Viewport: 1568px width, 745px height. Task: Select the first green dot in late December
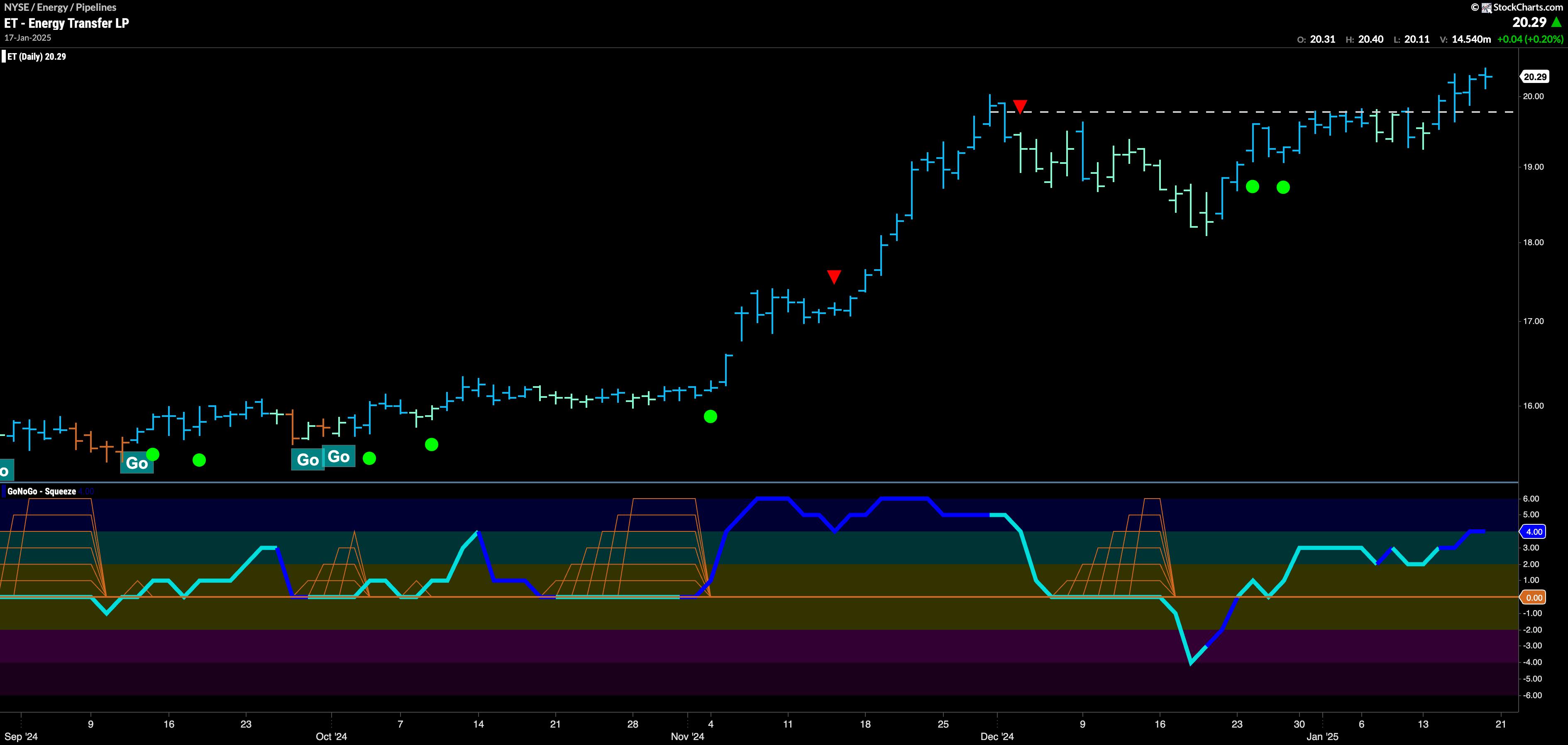coord(1252,187)
